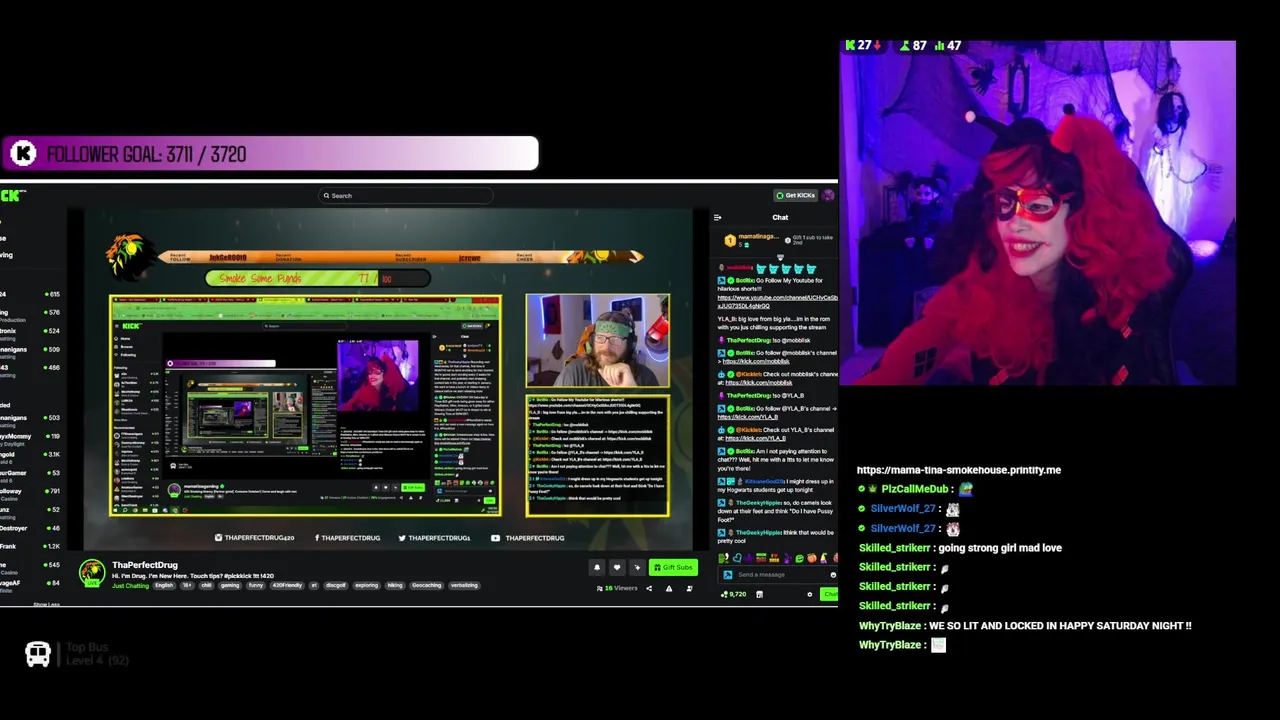Viewport: 1280px width, 720px height.
Task: Expand the gift leaderboard chevron under mamatinaga
Action: 780,258
